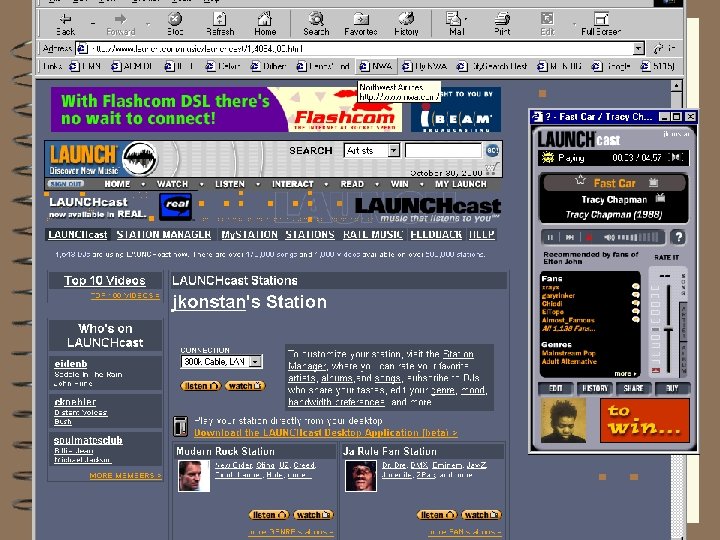Stop the page from loading
This screenshot has width=720, height=540.
(x=175, y=24)
